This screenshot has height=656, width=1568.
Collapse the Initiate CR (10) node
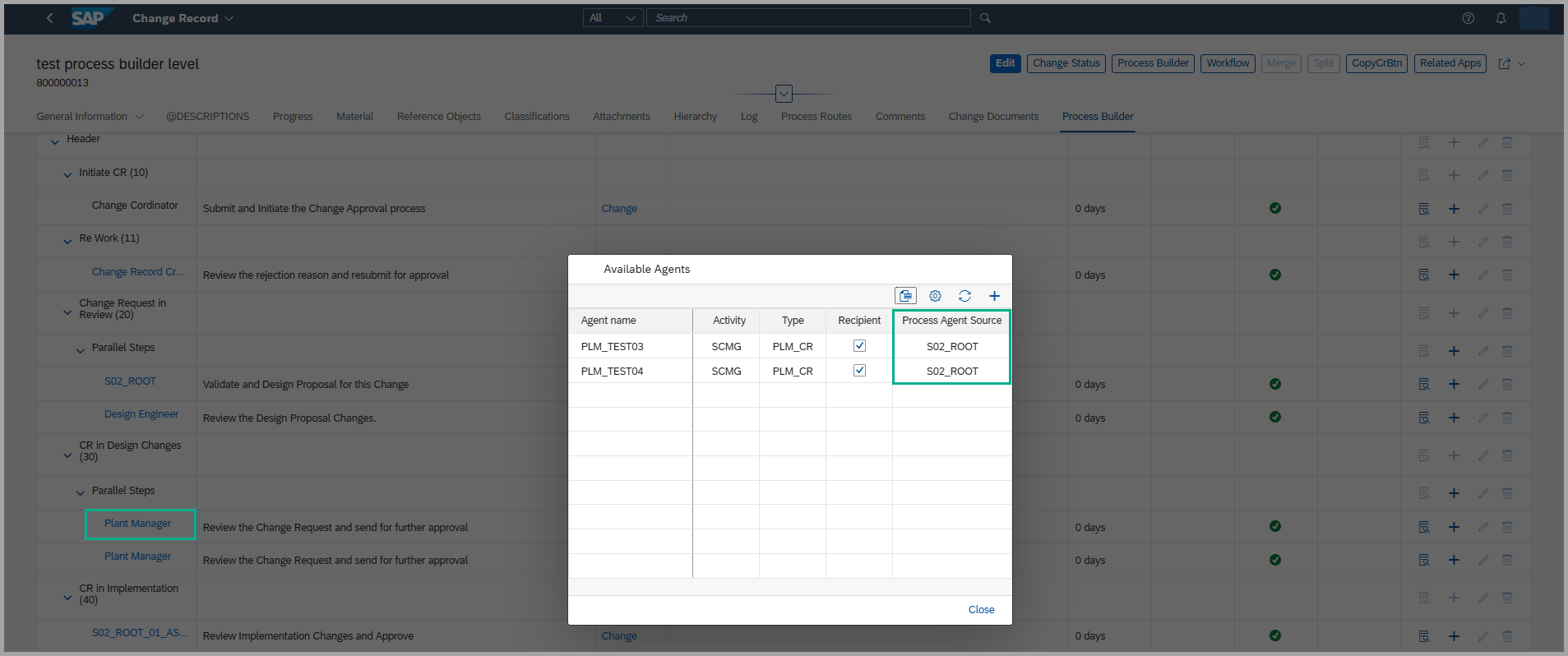[x=67, y=174]
